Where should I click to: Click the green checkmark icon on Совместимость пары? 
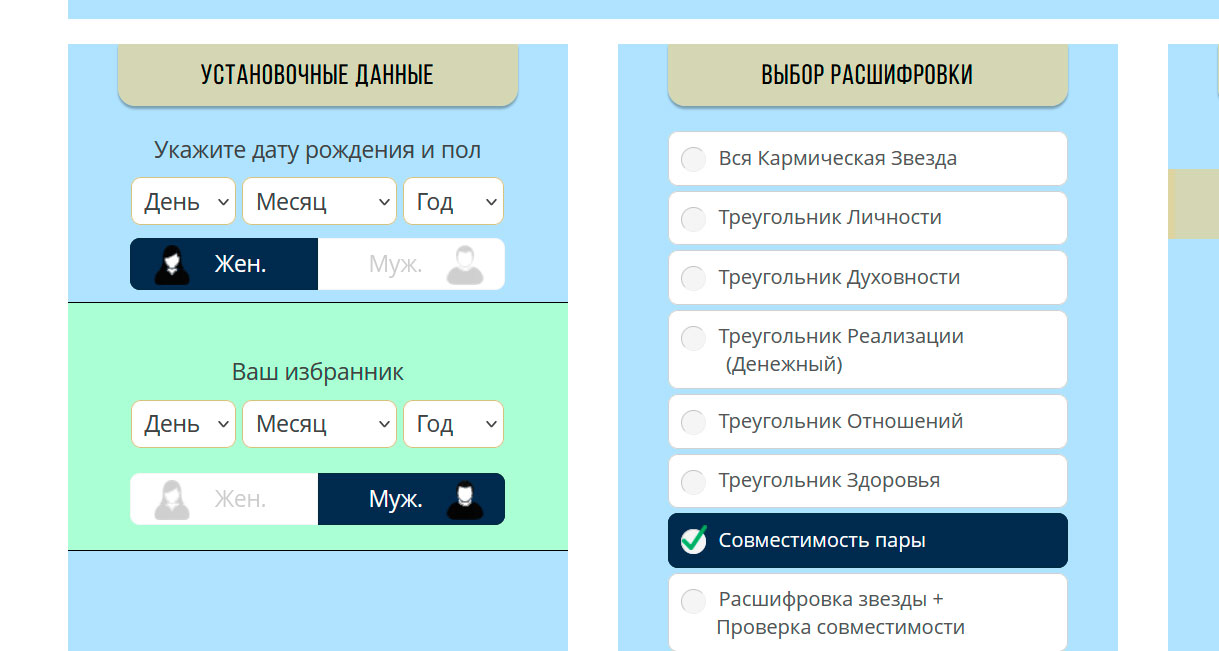[692, 539]
